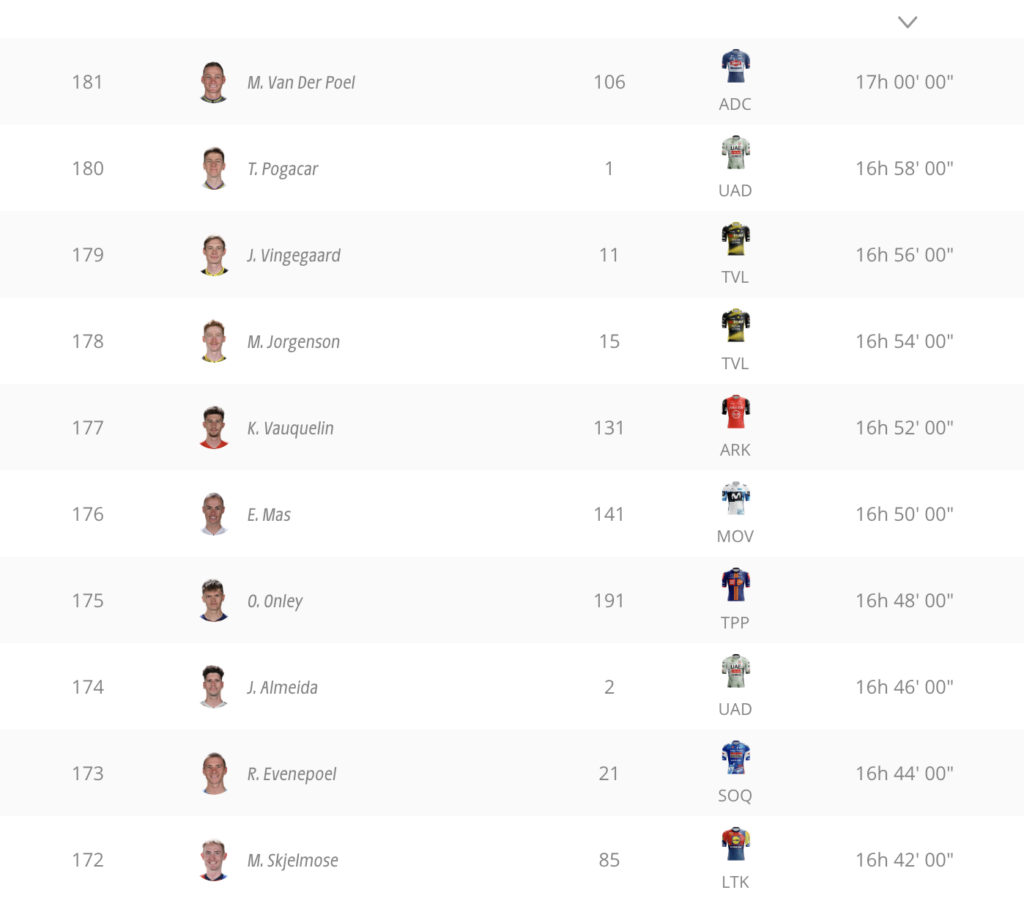Image resolution: width=1024 pixels, height=901 pixels.
Task: Click J. Almeida's portrait photo
Action: [x=214, y=687]
